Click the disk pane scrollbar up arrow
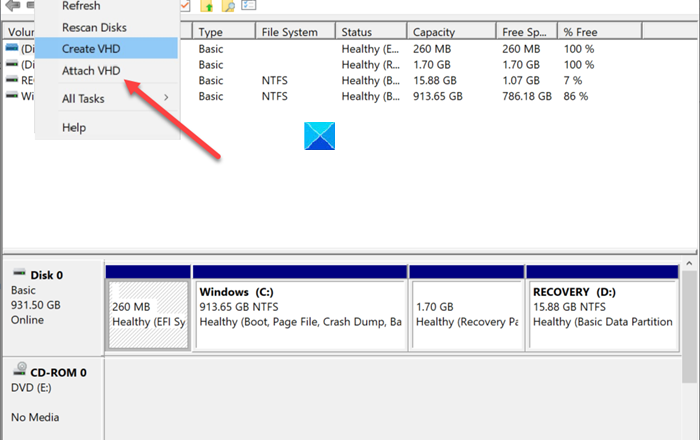The height and width of the screenshot is (440, 700). 689,264
